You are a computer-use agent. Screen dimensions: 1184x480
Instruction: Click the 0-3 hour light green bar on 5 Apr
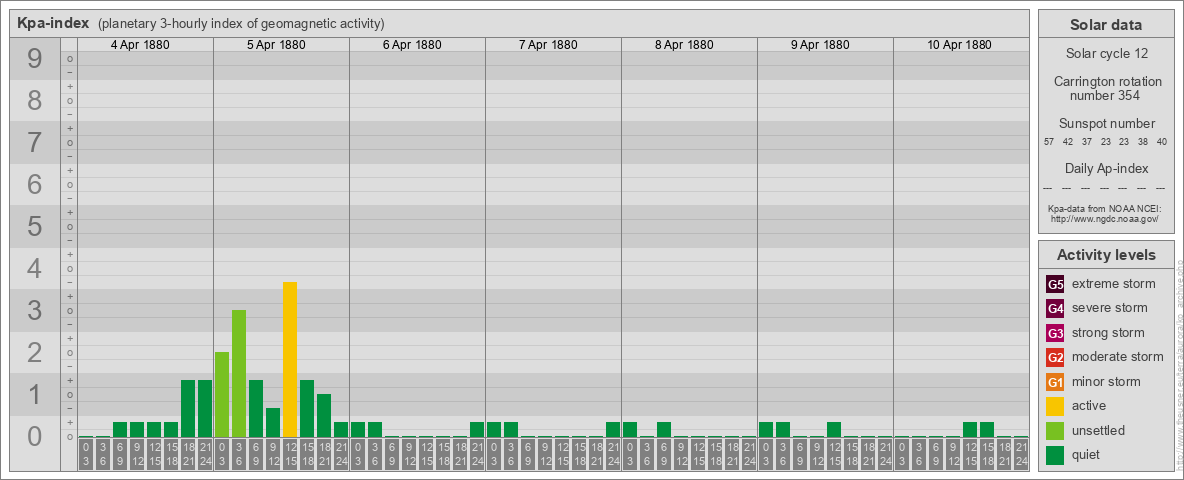click(x=222, y=395)
